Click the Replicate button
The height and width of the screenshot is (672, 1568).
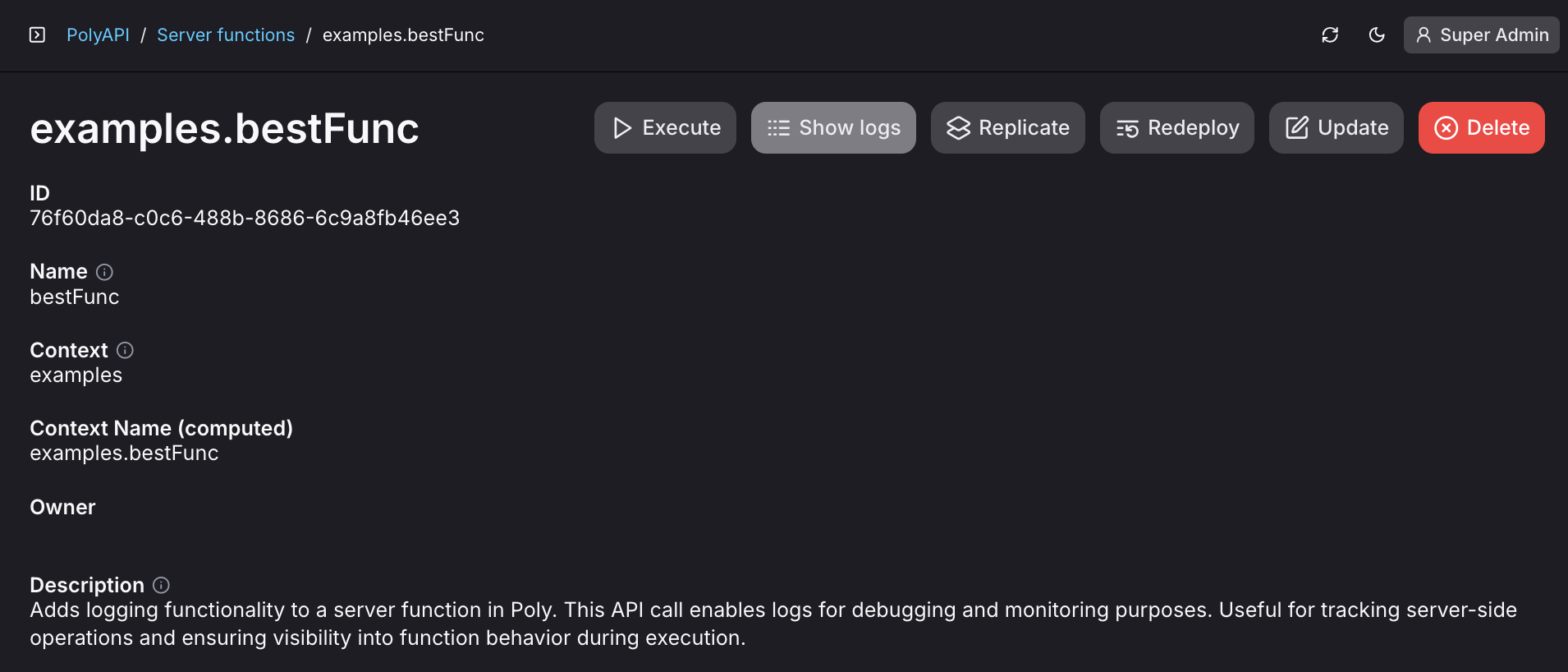(1007, 127)
